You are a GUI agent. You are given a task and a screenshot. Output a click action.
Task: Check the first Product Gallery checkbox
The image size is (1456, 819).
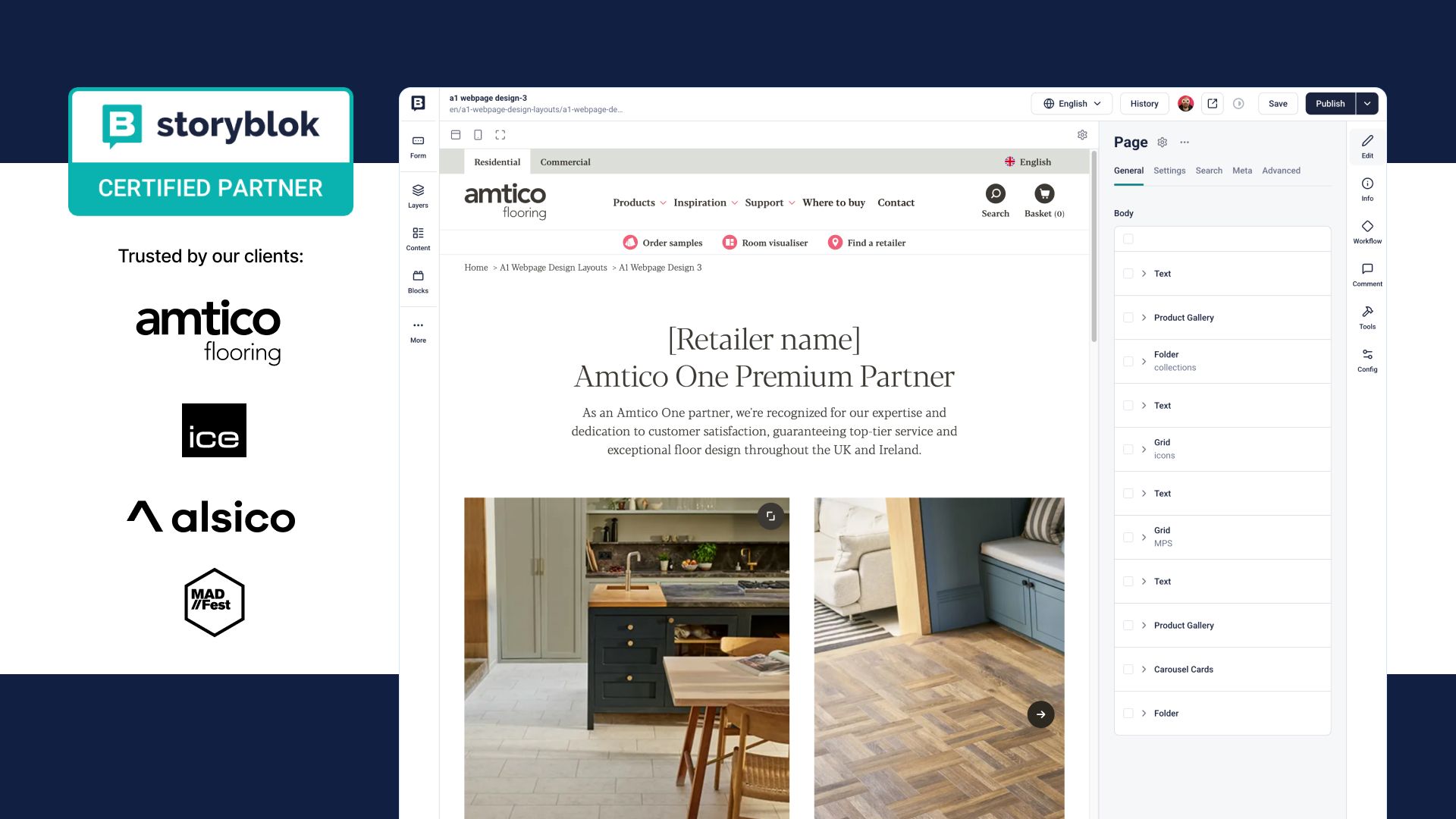click(x=1128, y=318)
